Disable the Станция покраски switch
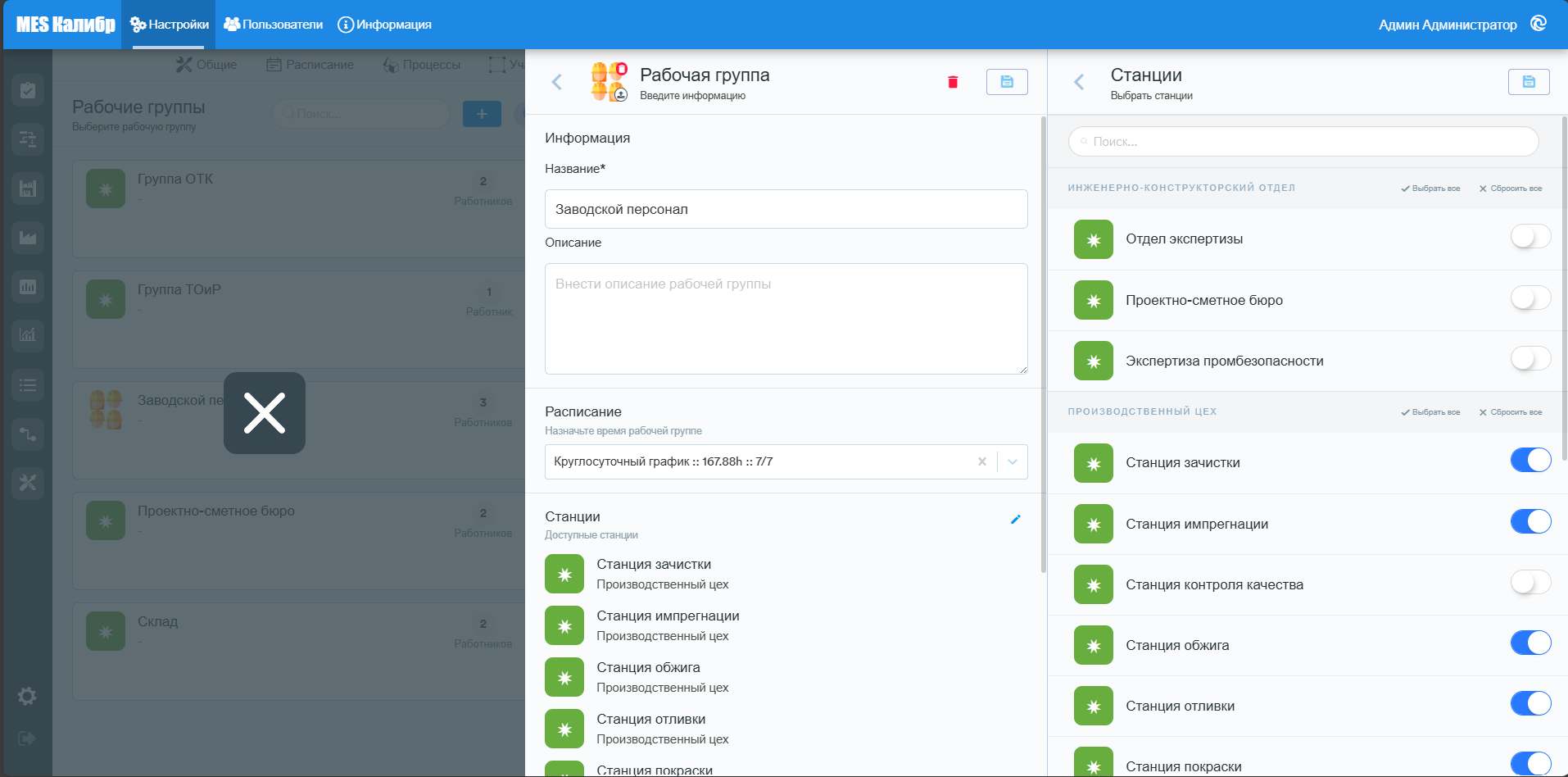 click(x=1530, y=764)
